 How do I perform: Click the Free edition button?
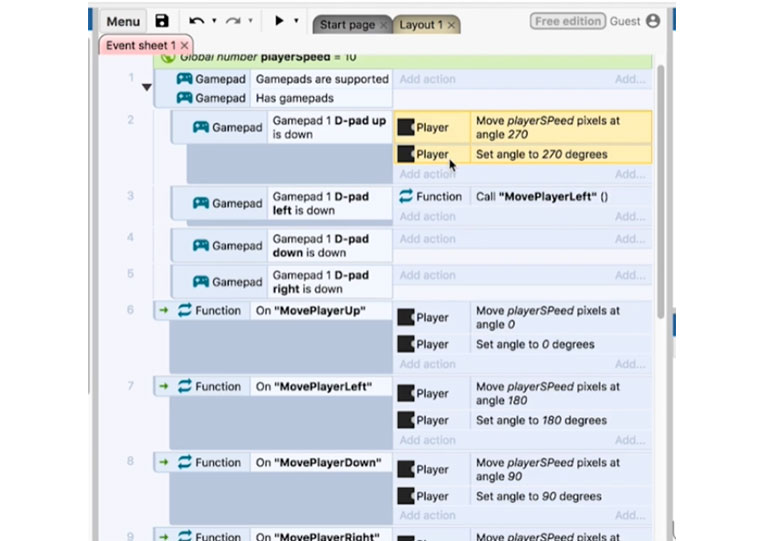click(x=567, y=21)
